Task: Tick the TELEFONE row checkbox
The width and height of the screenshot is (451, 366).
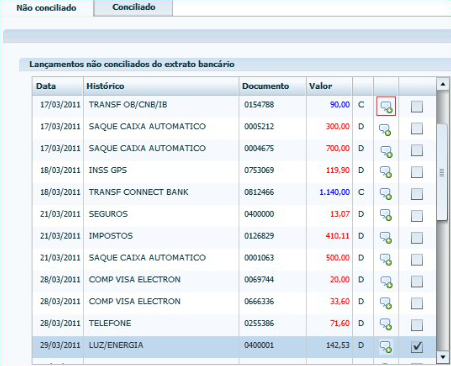Action: [x=417, y=325]
